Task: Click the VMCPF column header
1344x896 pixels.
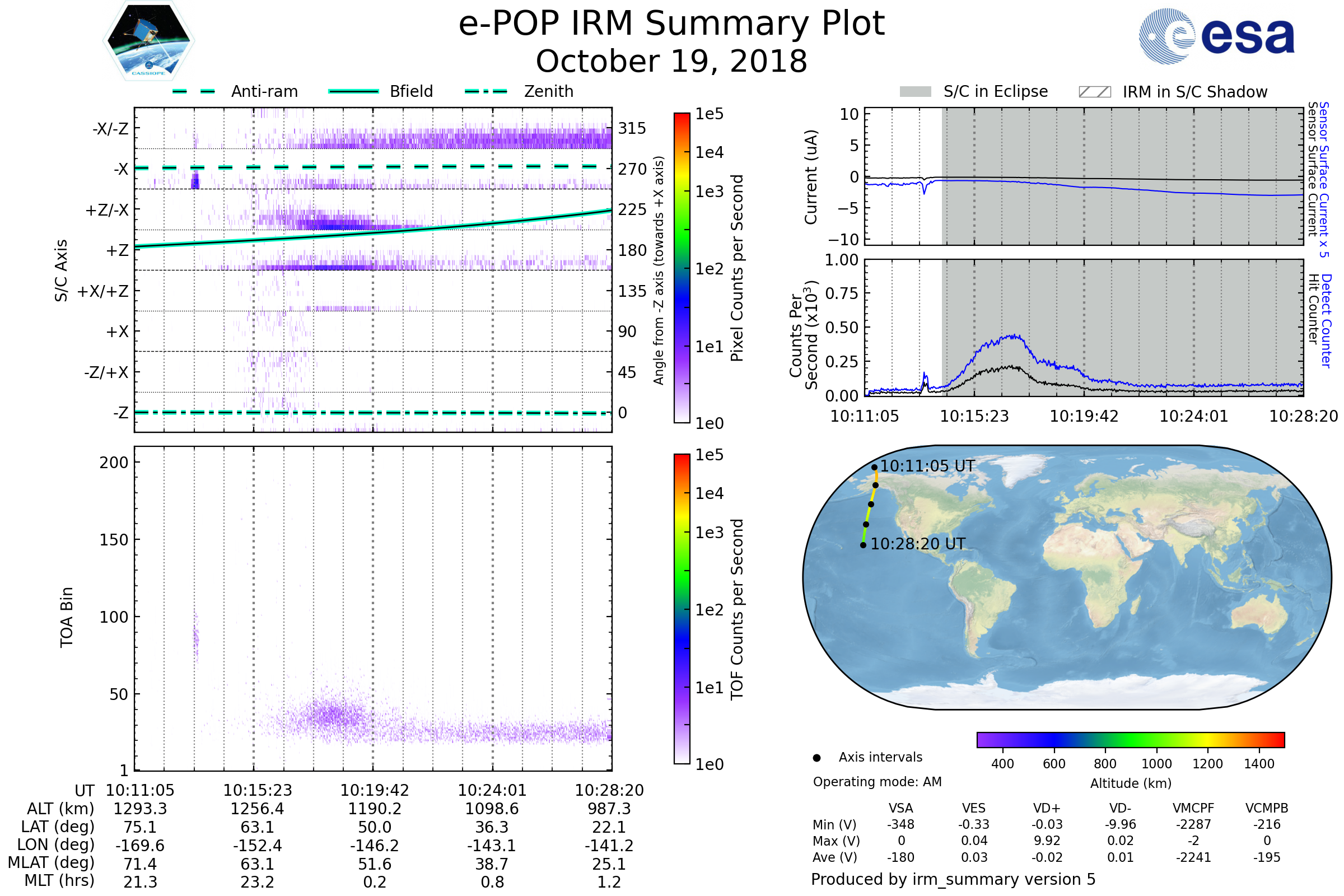Action: pyautogui.click(x=1193, y=809)
